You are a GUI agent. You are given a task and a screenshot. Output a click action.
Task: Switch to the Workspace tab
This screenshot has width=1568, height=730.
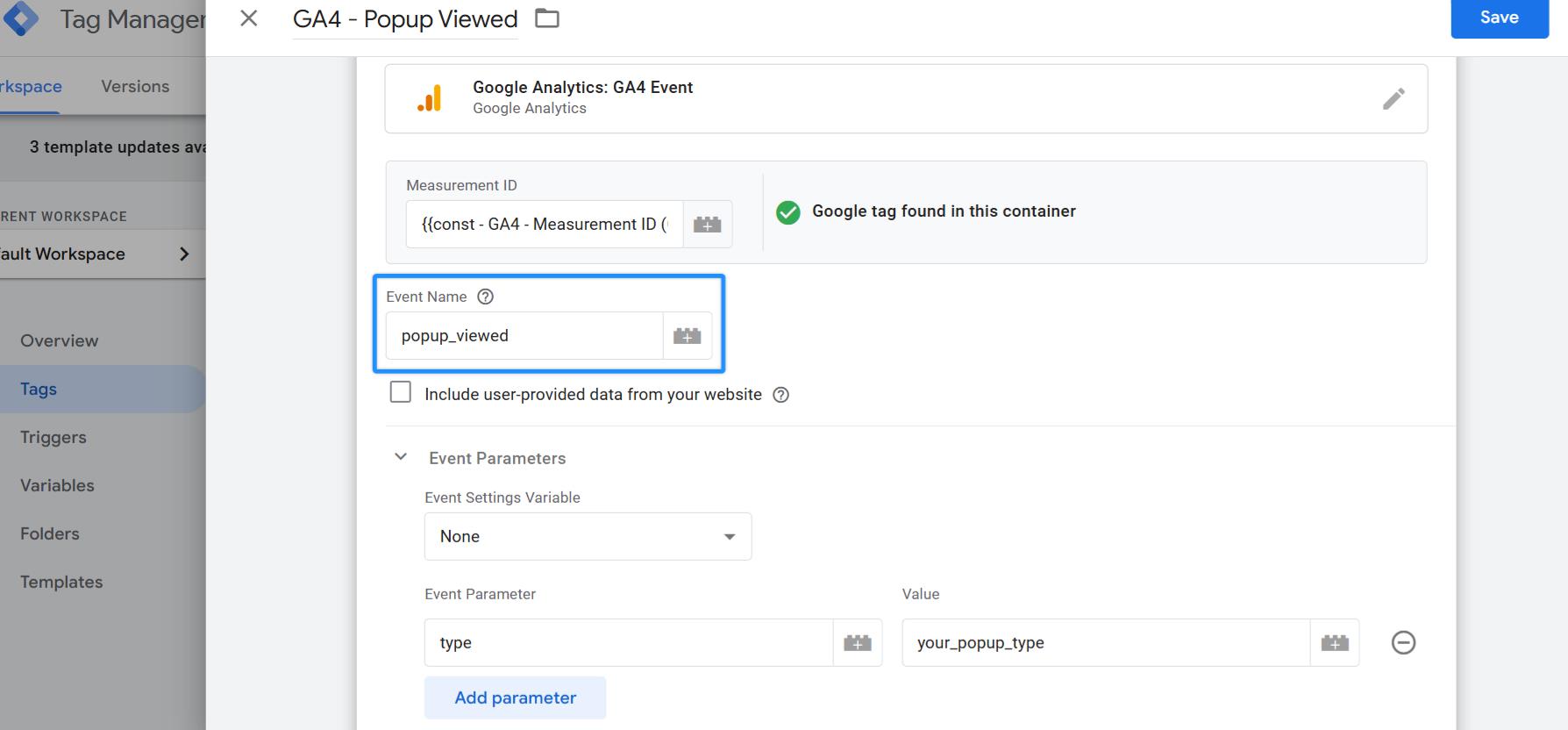pyautogui.click(x=31, y=86)
